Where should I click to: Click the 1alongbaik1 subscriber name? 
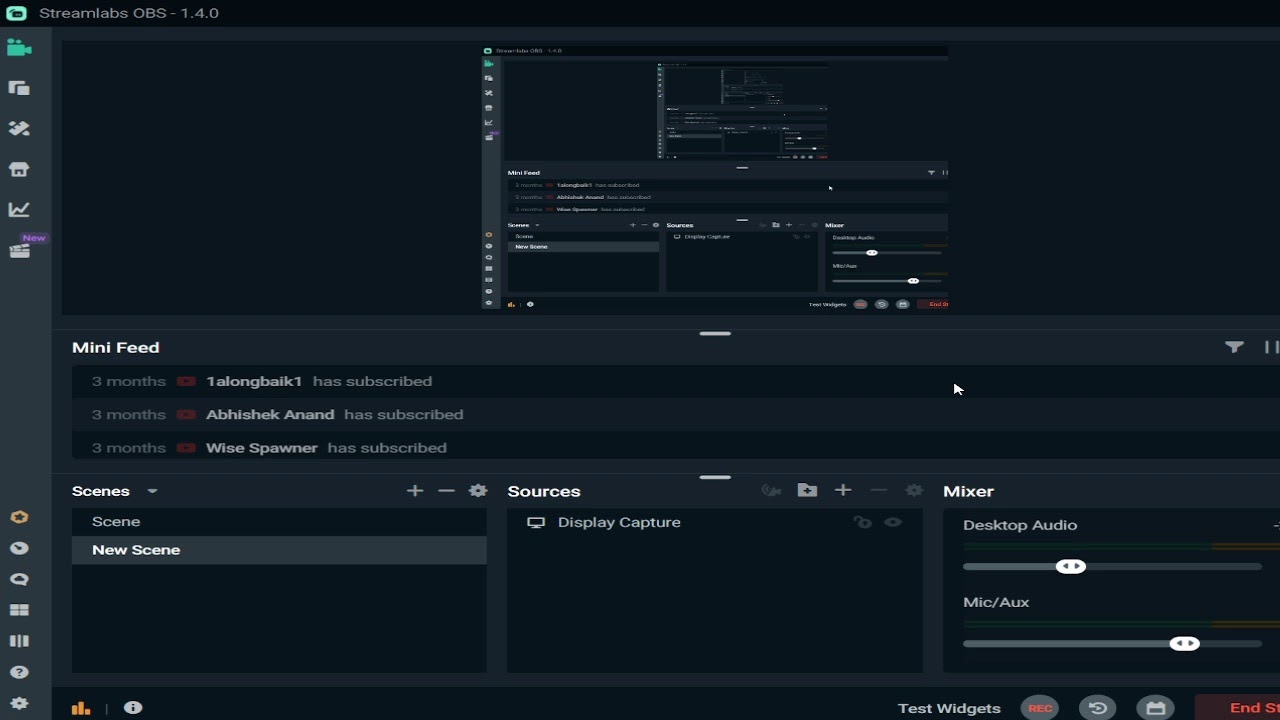pos(254,381)
